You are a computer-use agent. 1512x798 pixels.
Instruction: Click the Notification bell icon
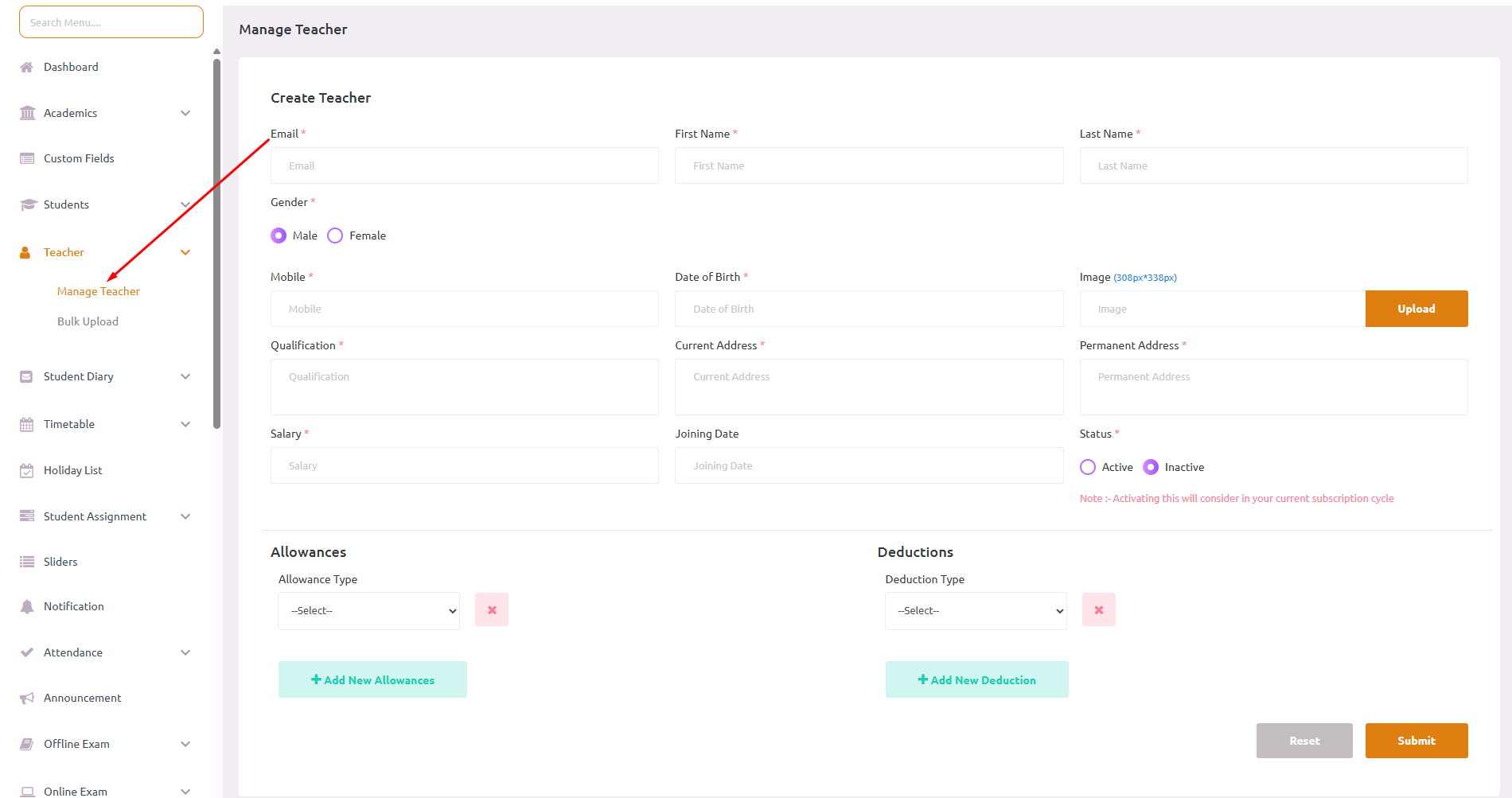(27, 606)
